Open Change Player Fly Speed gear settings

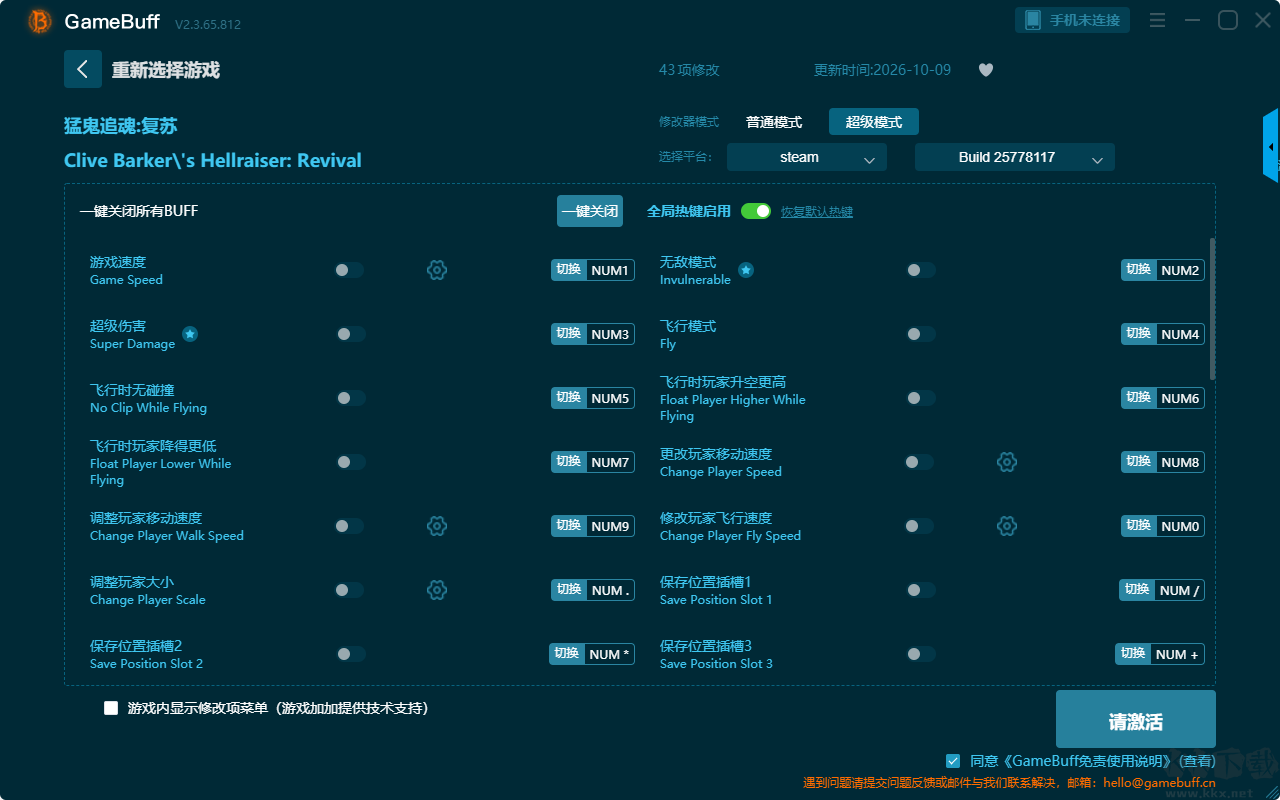[x=1007, y=526]
